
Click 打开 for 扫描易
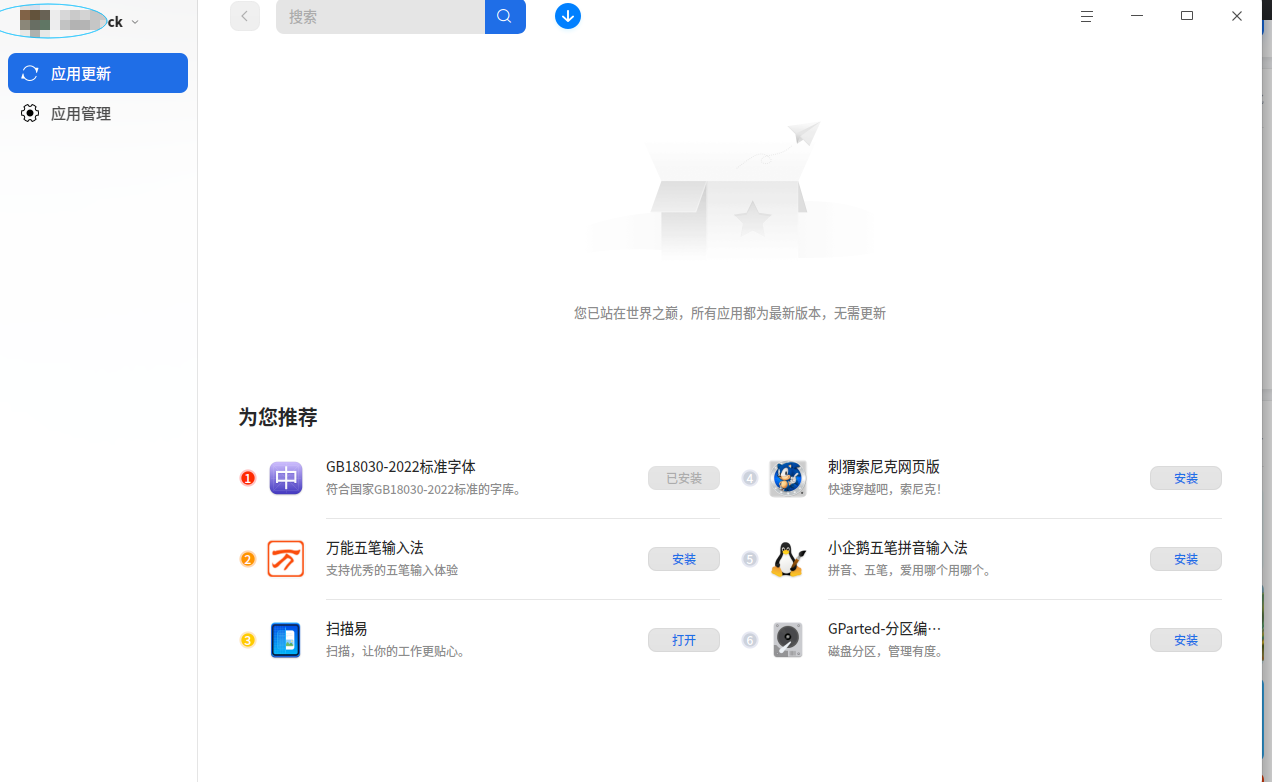coord(684,640)
